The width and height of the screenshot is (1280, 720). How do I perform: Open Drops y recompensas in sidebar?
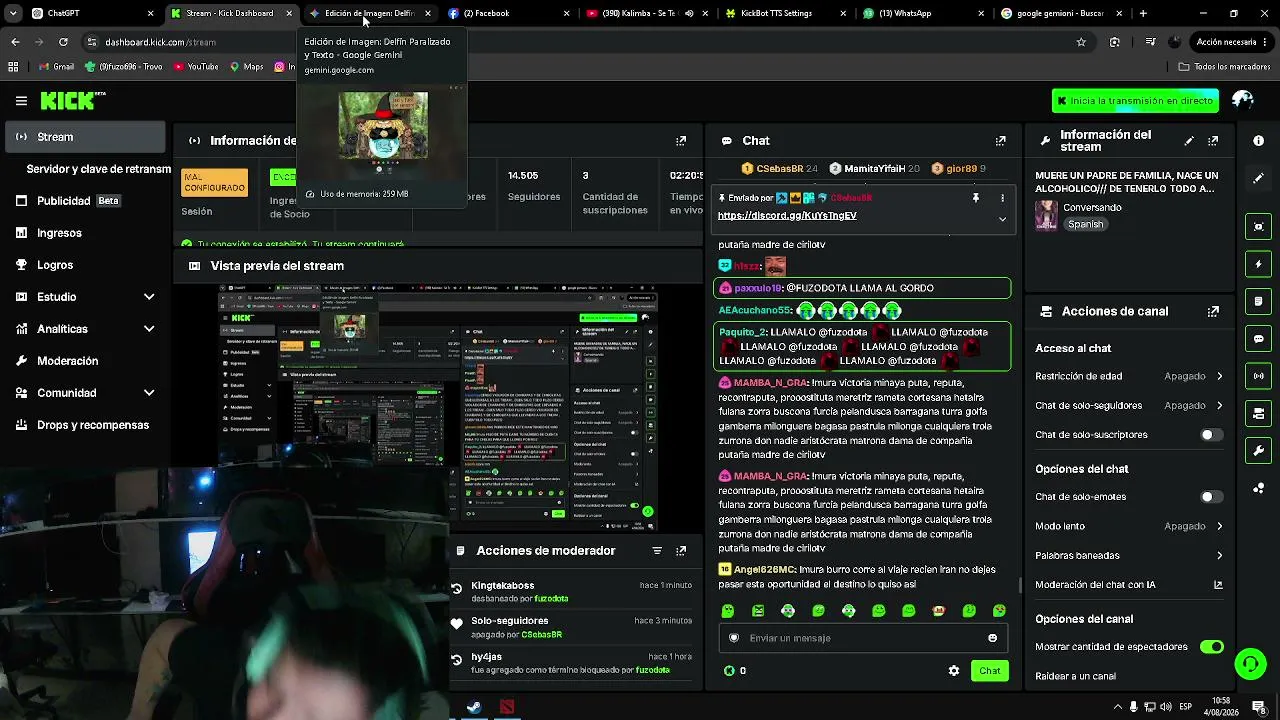coord(85,425)
